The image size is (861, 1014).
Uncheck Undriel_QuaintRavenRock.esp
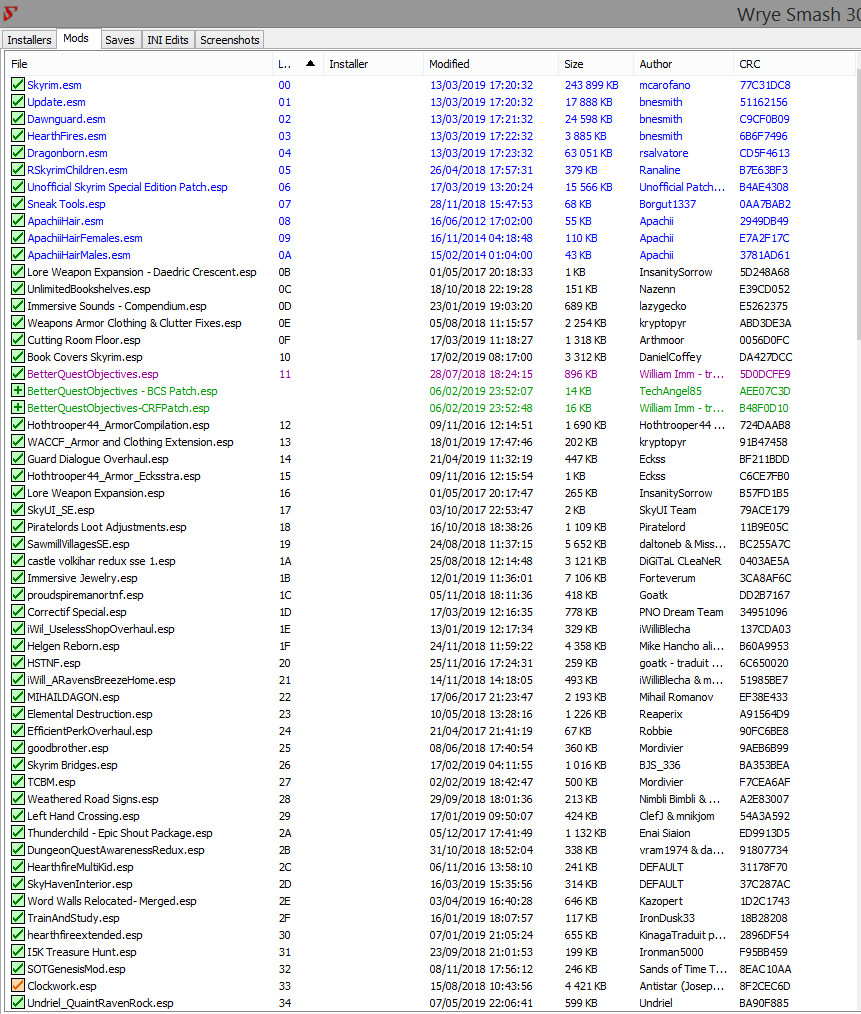tap(17, 1003)
